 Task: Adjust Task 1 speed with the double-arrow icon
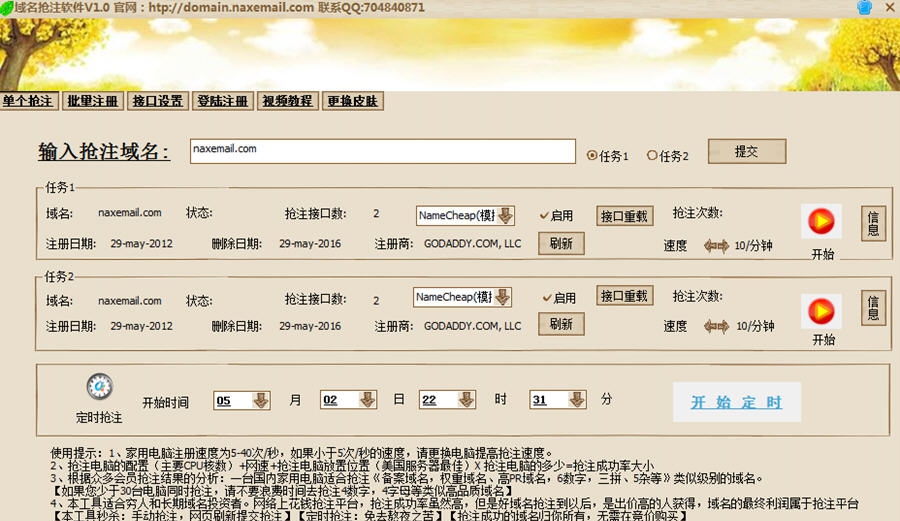(716, 246)
